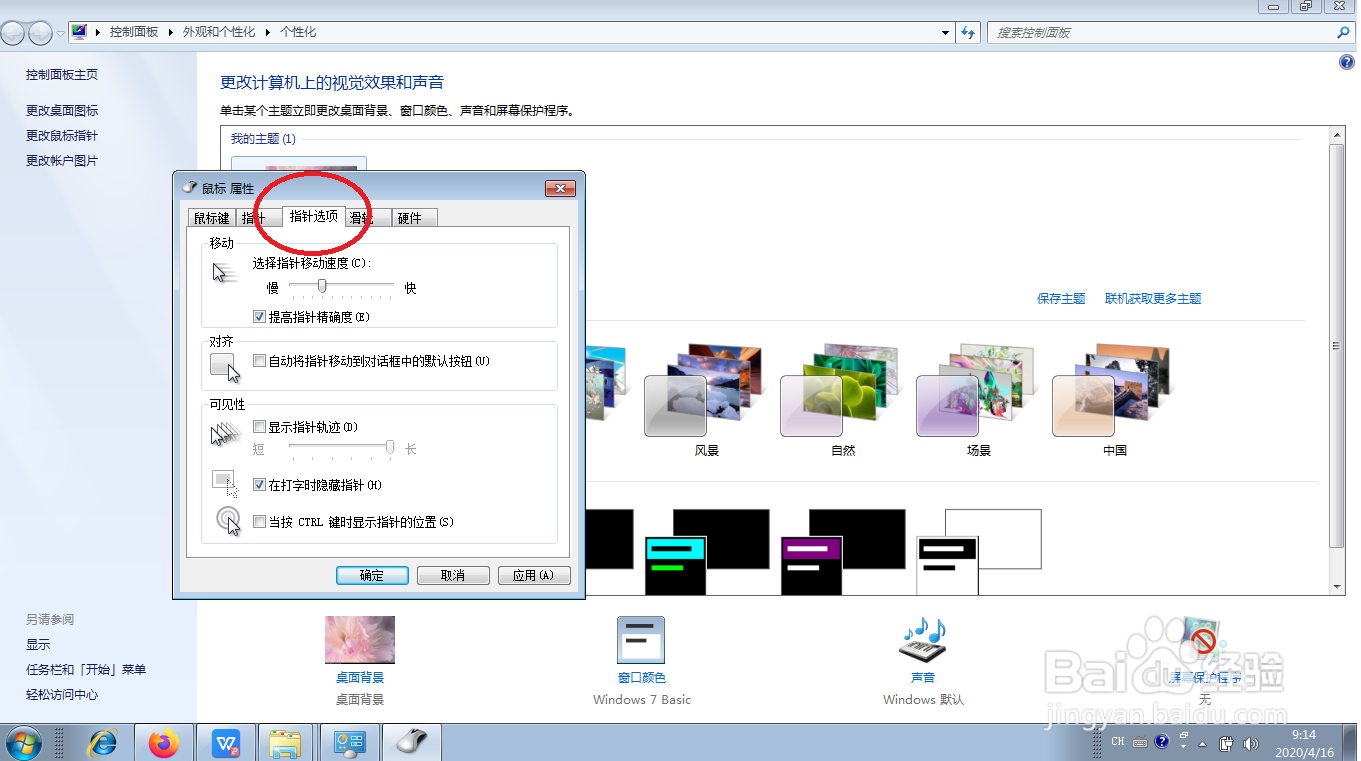The width and height of the screenshot is (1361, 761).
Task: Open WPS Office from the taskbar
Action: 225,742
